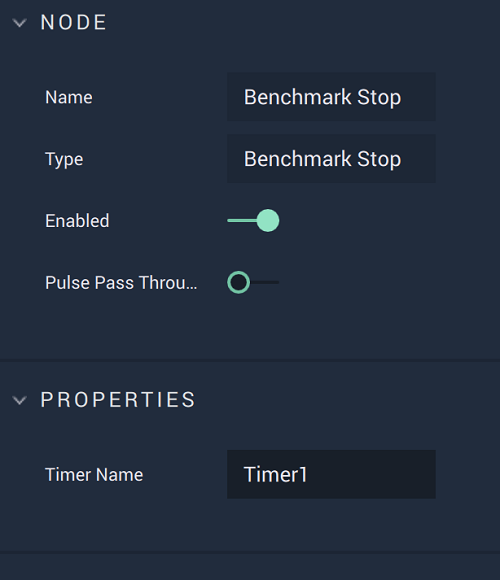Screen dimensions: 500x580
Task: Click the dark track of the Pulse Pass switch
Action: [x=265, y=282]
